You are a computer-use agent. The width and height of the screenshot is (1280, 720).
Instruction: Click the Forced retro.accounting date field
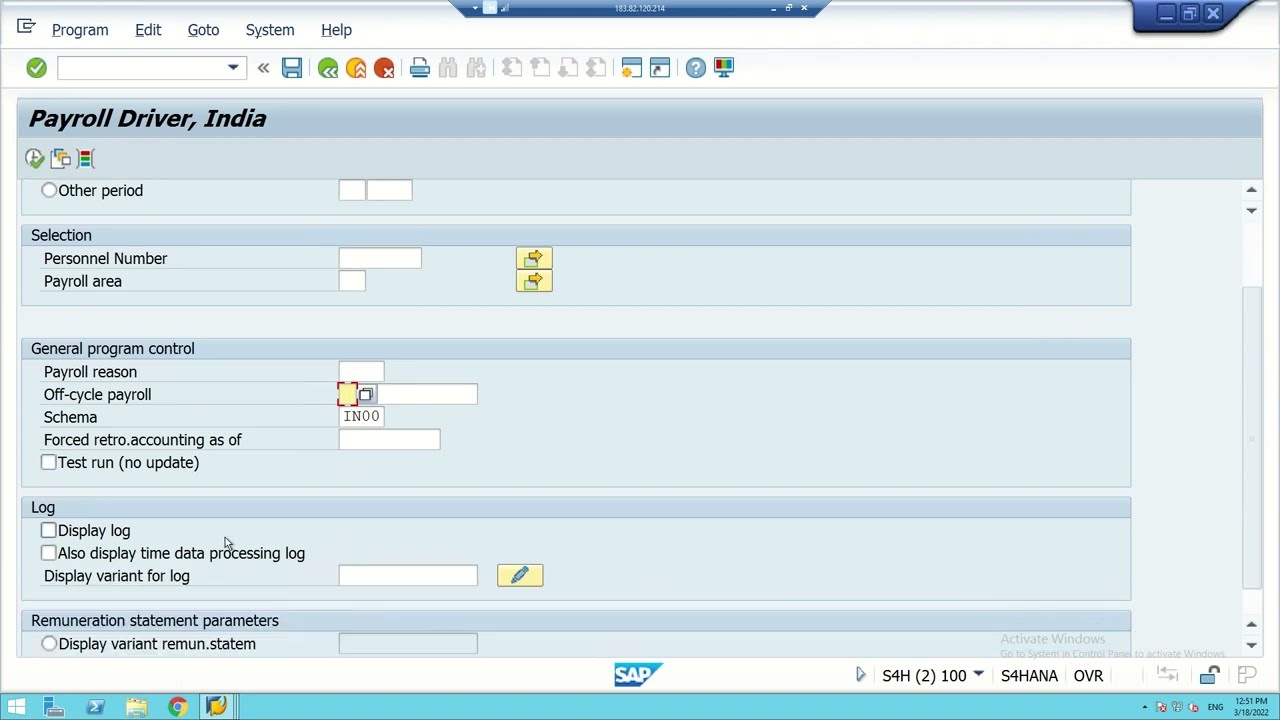point(389,440)
